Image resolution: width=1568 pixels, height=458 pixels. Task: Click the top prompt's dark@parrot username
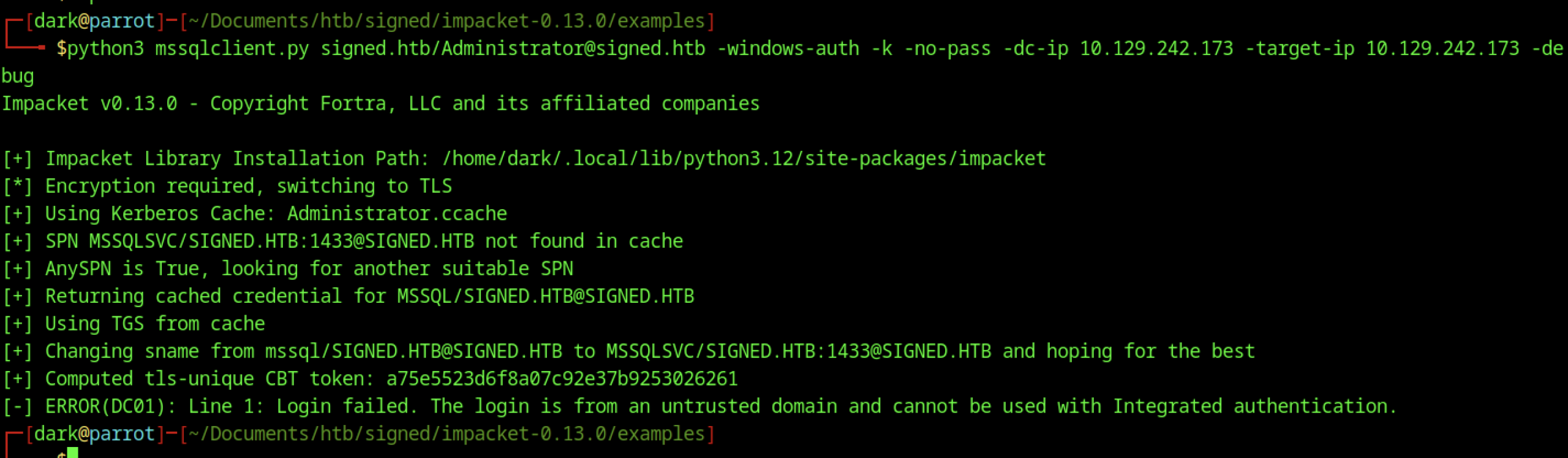(x=94, y=21)
